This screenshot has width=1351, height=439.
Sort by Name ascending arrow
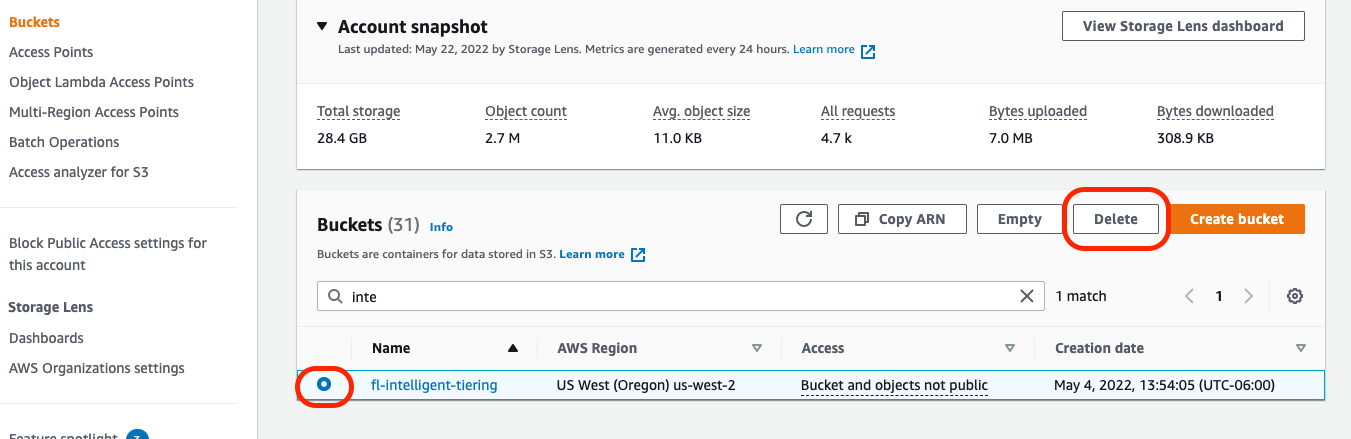[513, 348]
